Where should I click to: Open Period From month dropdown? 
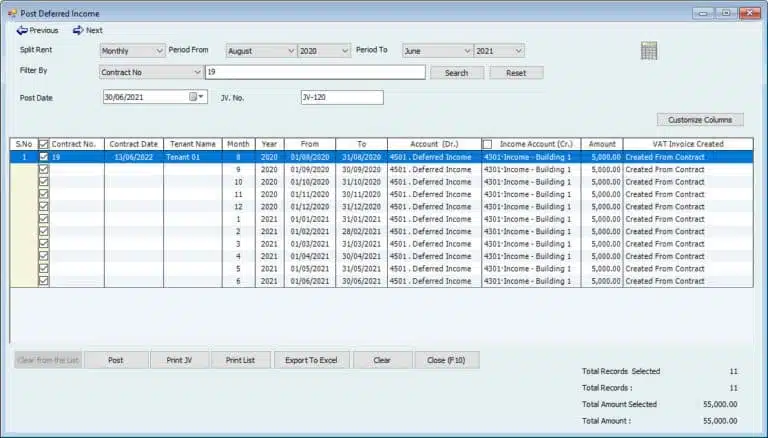pos(290,51)
